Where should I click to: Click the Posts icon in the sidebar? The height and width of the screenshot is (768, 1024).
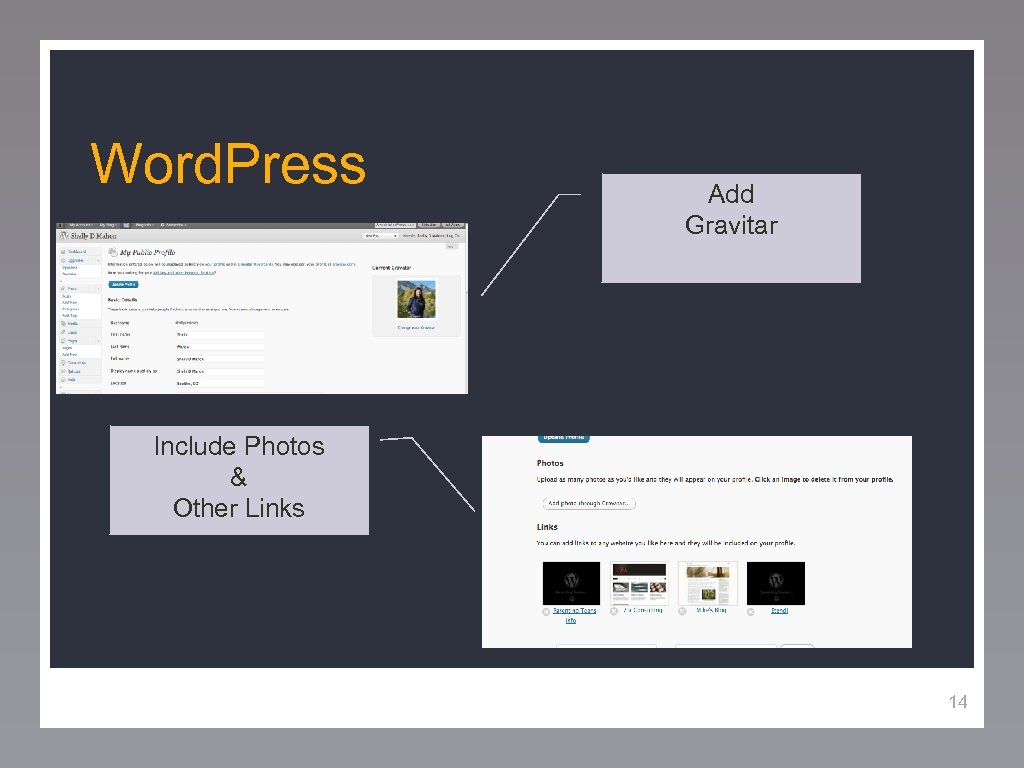[62, 288]
